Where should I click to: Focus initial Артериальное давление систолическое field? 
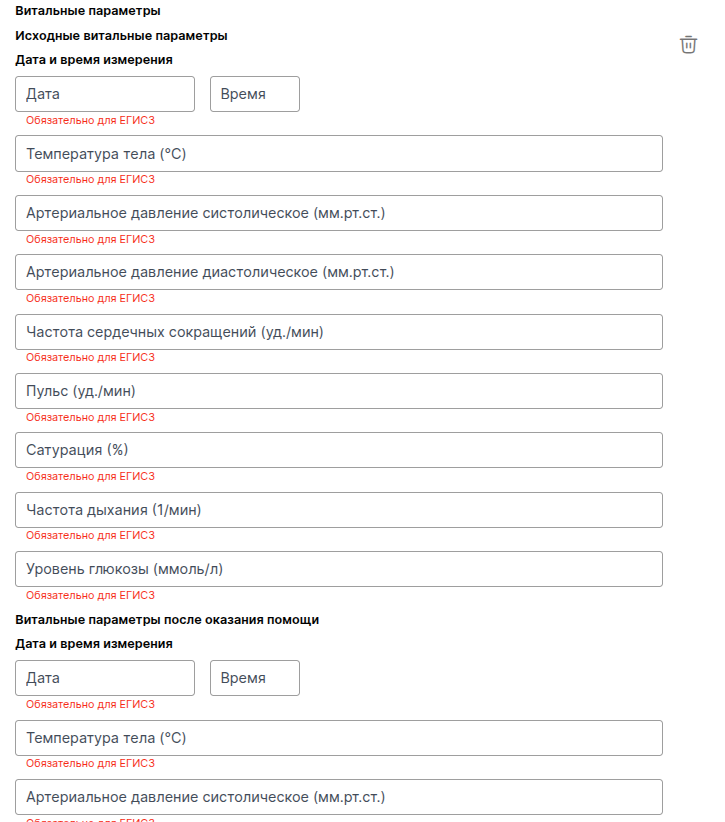[339, 213]
